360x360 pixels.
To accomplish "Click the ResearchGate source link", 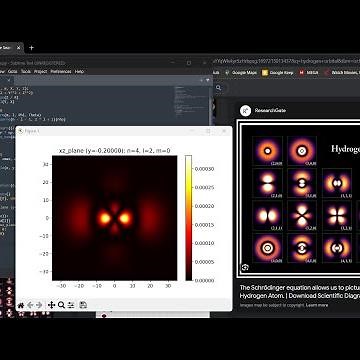I will pyautogui.click(x=270, y=110).
